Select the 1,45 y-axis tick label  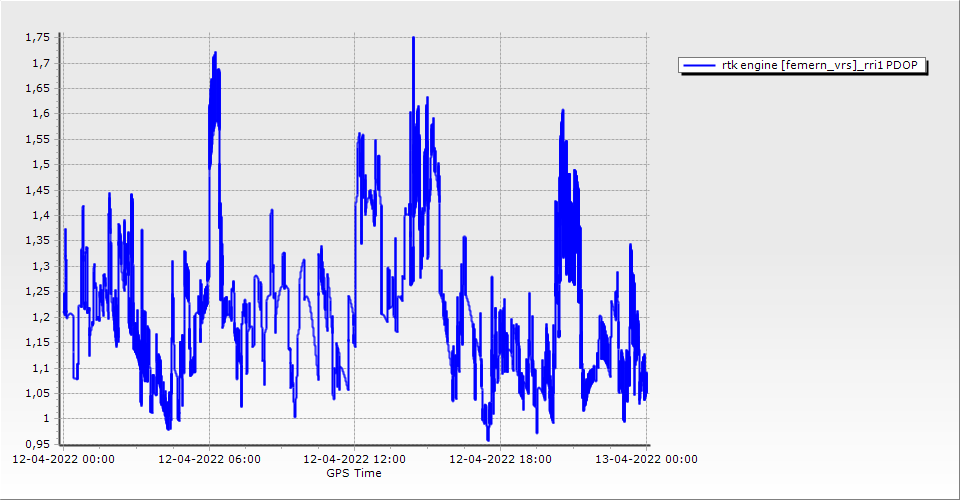pyautogui.click(x=36, y=190)
